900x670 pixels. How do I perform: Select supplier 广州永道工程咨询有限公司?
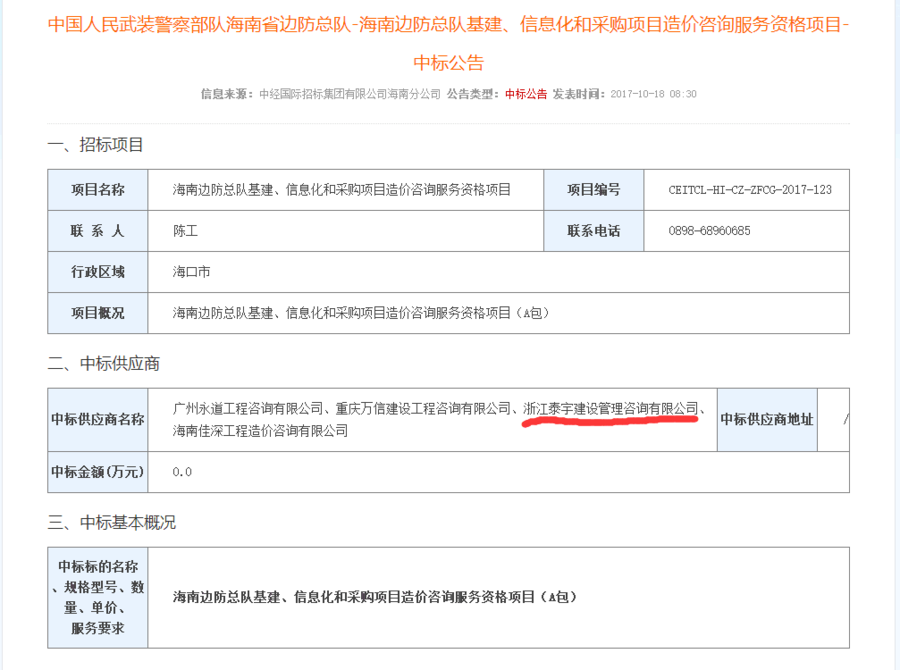(248, 408)
